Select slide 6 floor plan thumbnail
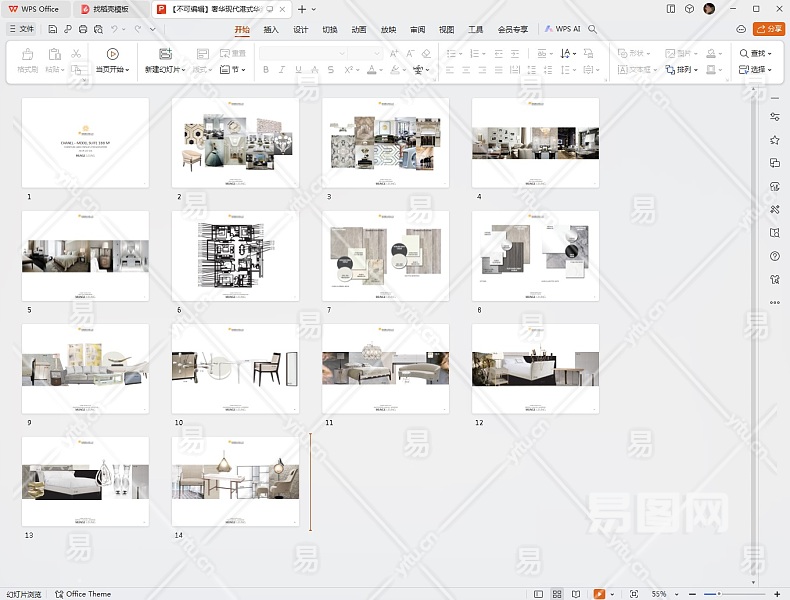Image resolution: width=790 pixels, height=600 pixels. click(235, 255)
